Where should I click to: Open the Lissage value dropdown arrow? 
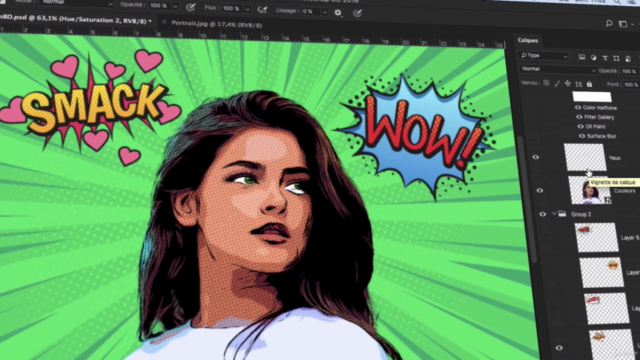(x=324, y=12)
